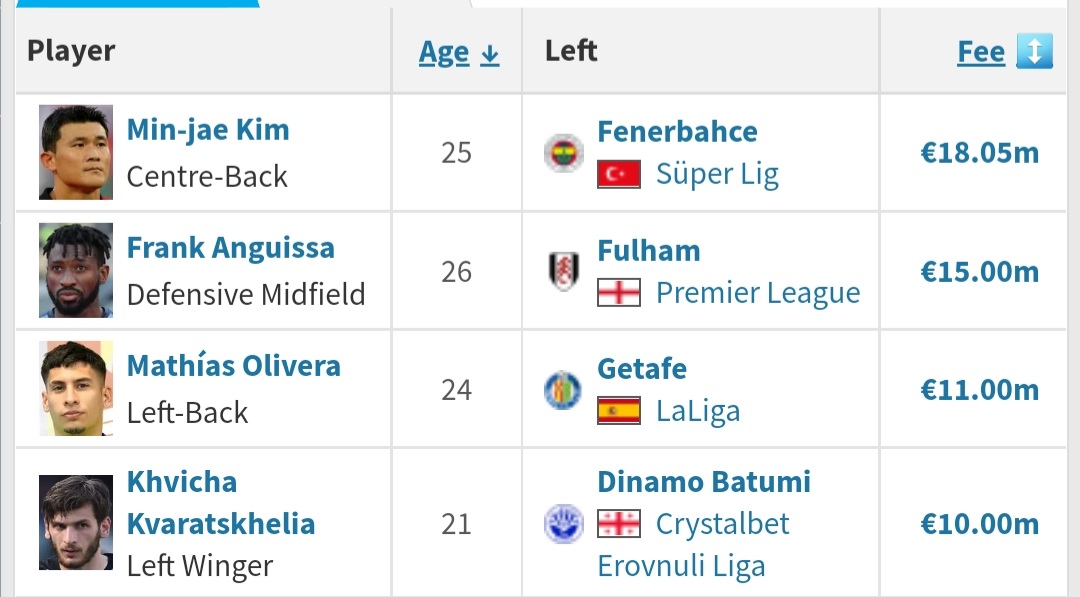Click the Georgian flag beside Crystalbet
Image resolution: width=1080 pixels, height=597 pixels.
(618, 524)
